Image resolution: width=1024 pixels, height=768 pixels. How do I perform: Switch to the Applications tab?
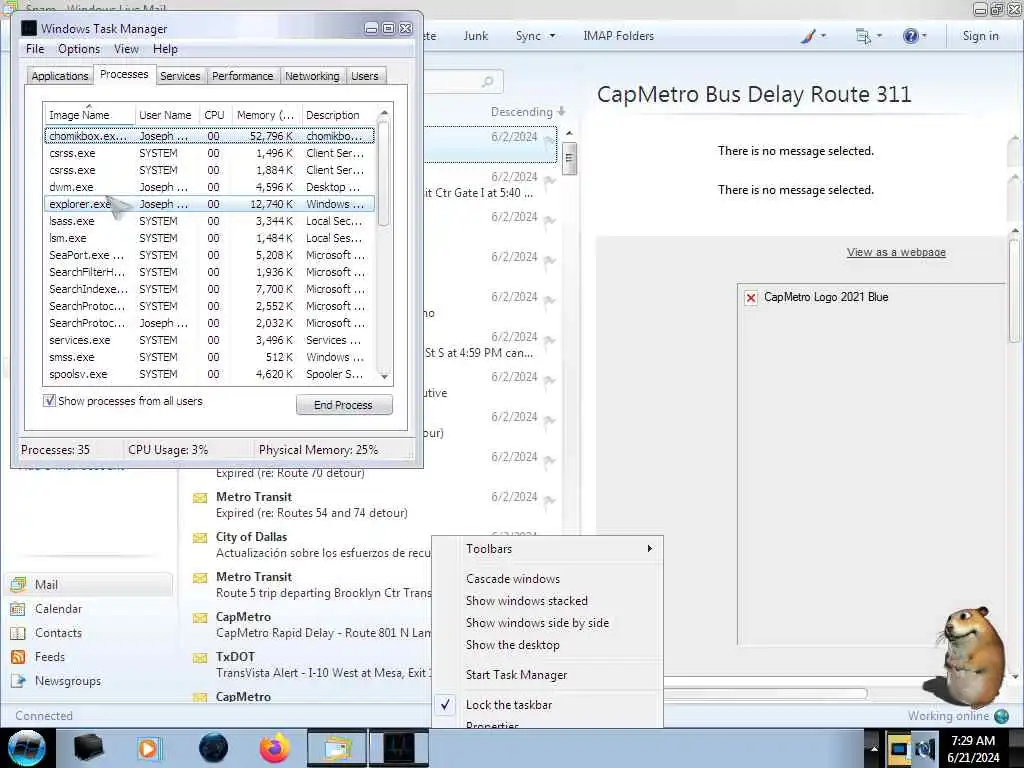pyautogui.click(x=59, y=76)
